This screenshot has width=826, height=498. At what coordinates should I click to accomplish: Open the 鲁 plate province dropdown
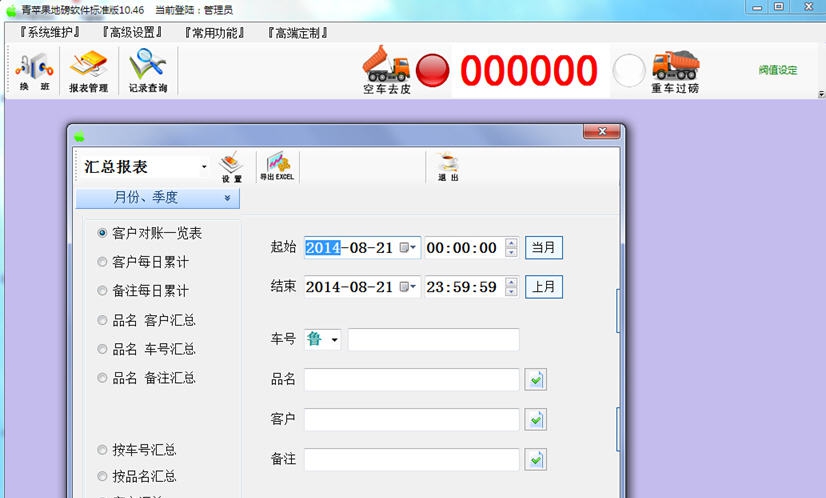point(335,340)
